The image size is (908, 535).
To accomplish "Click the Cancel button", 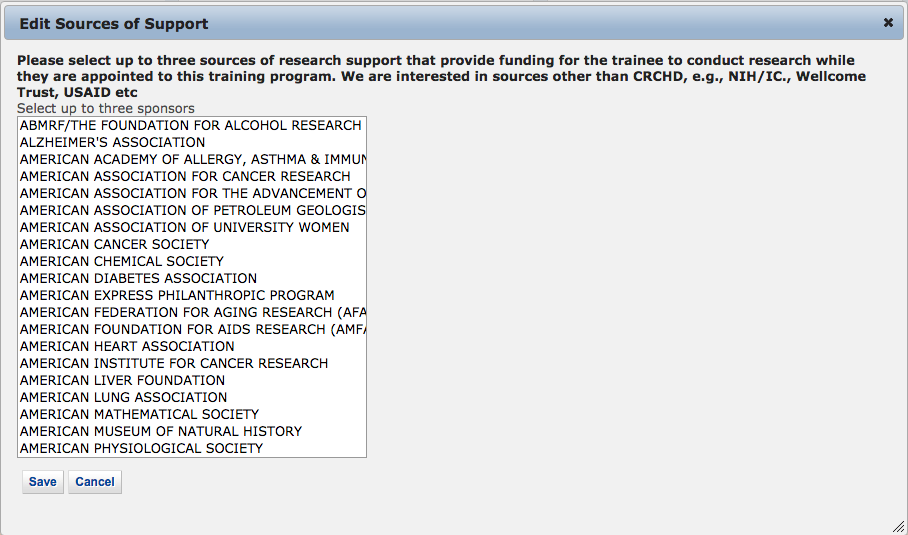I will click(95, 482).
